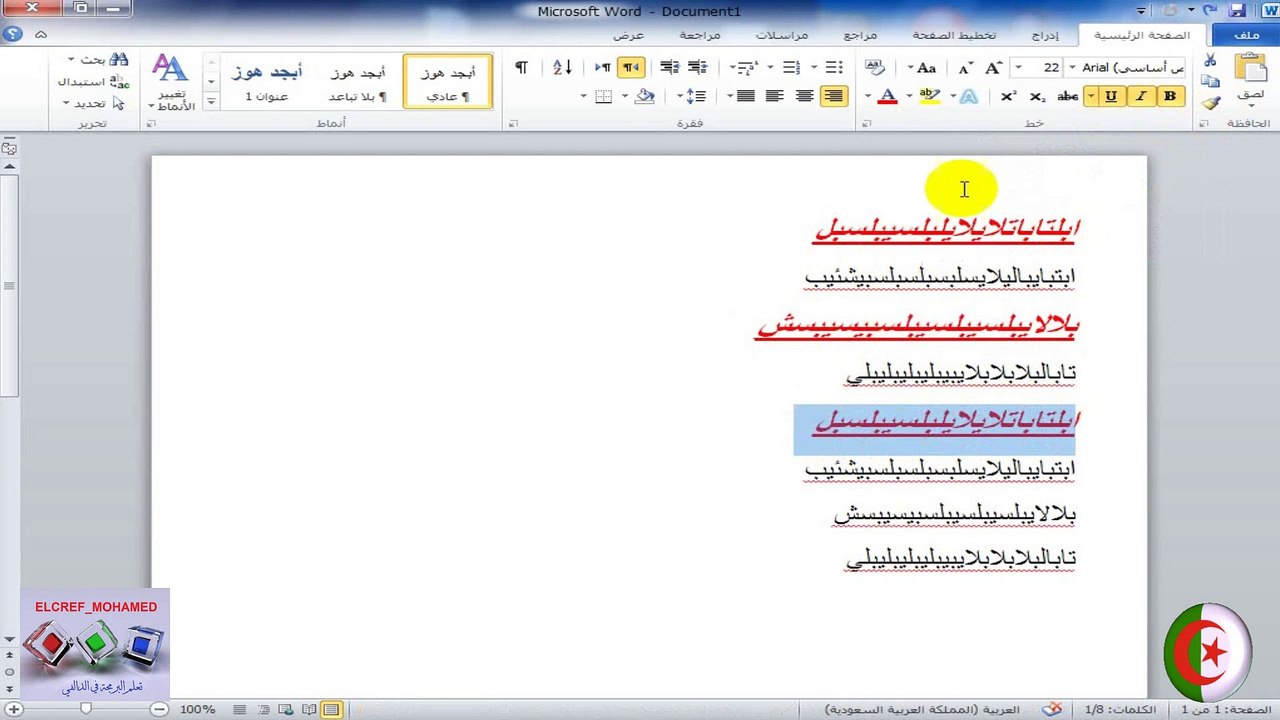
Task: Switch to Home (الصفحة الرئيسية) tab
Action: point(1141,35)
